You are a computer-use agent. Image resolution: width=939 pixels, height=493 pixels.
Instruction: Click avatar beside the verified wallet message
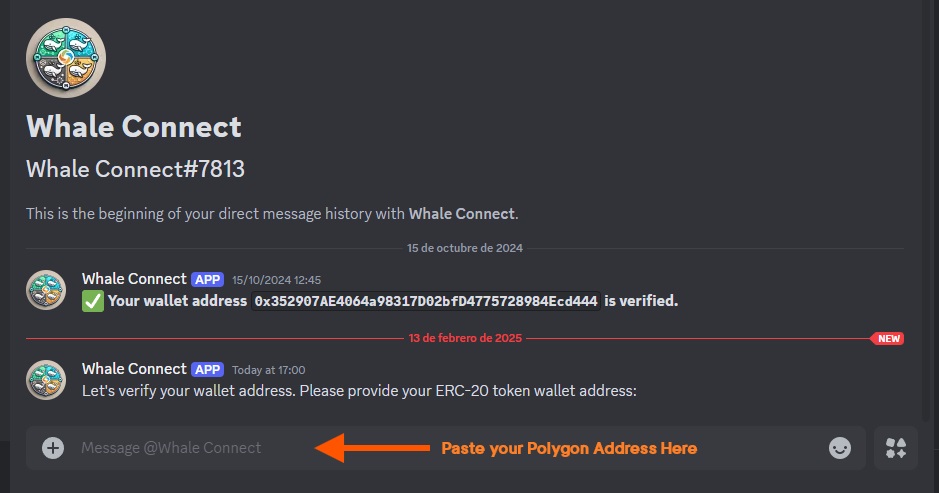(x=46, y=290)
